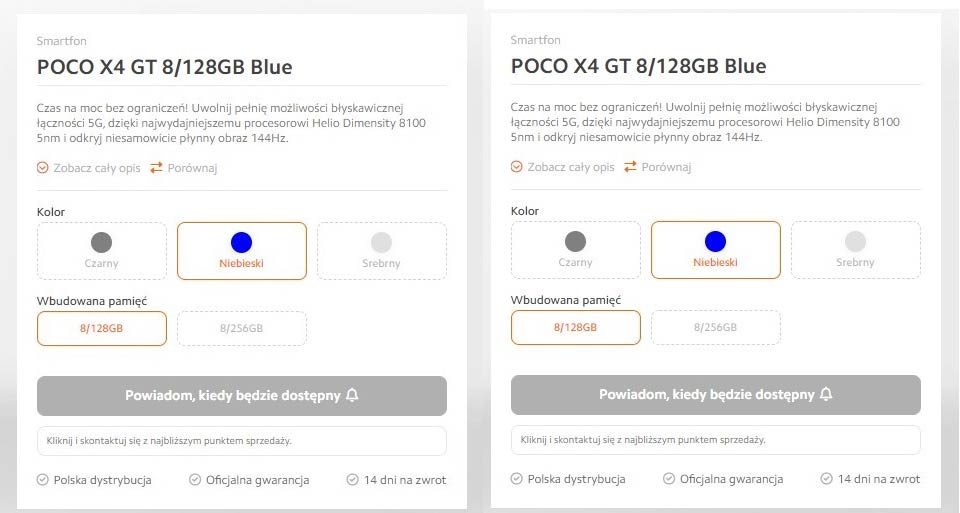
Task: Click left panel's Oficjalna gwarancja checkmark icon
Action: (195, 480)
